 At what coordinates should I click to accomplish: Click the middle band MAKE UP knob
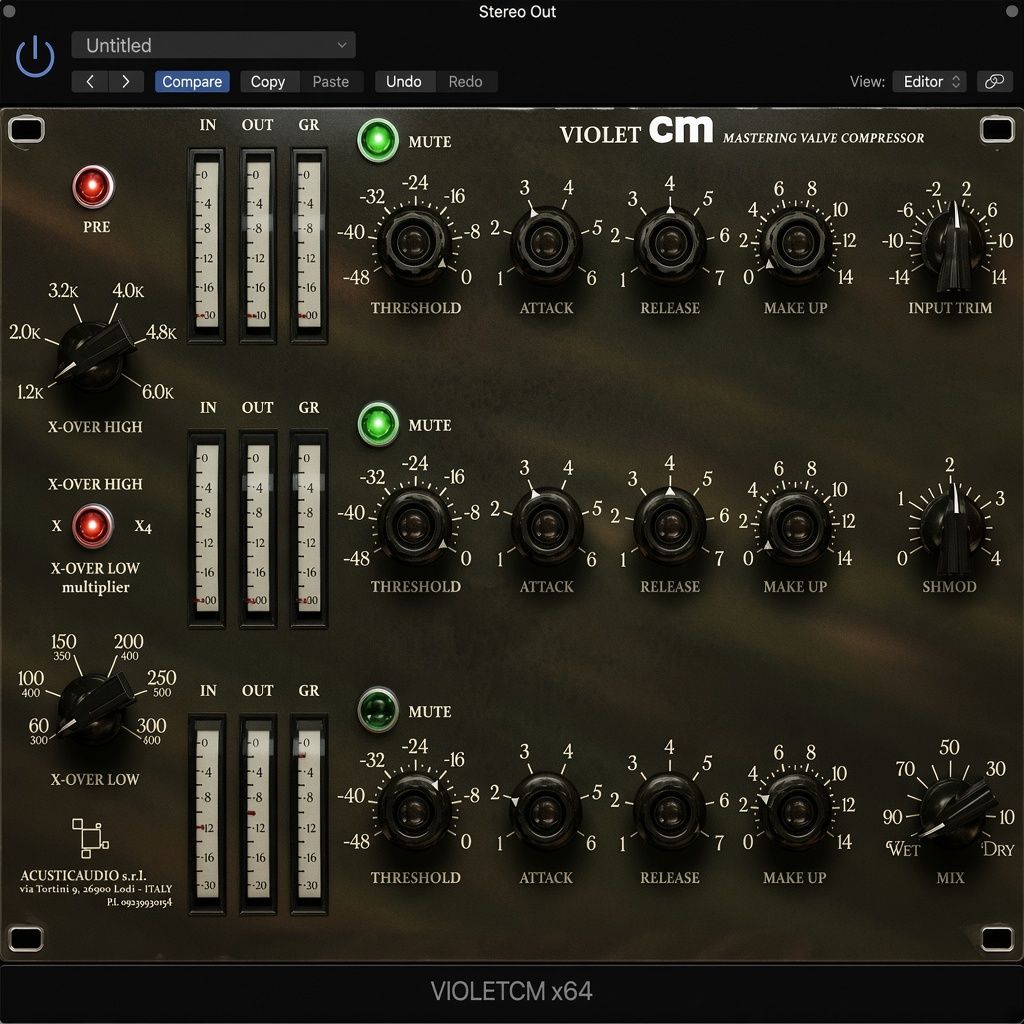coord(795,525)
